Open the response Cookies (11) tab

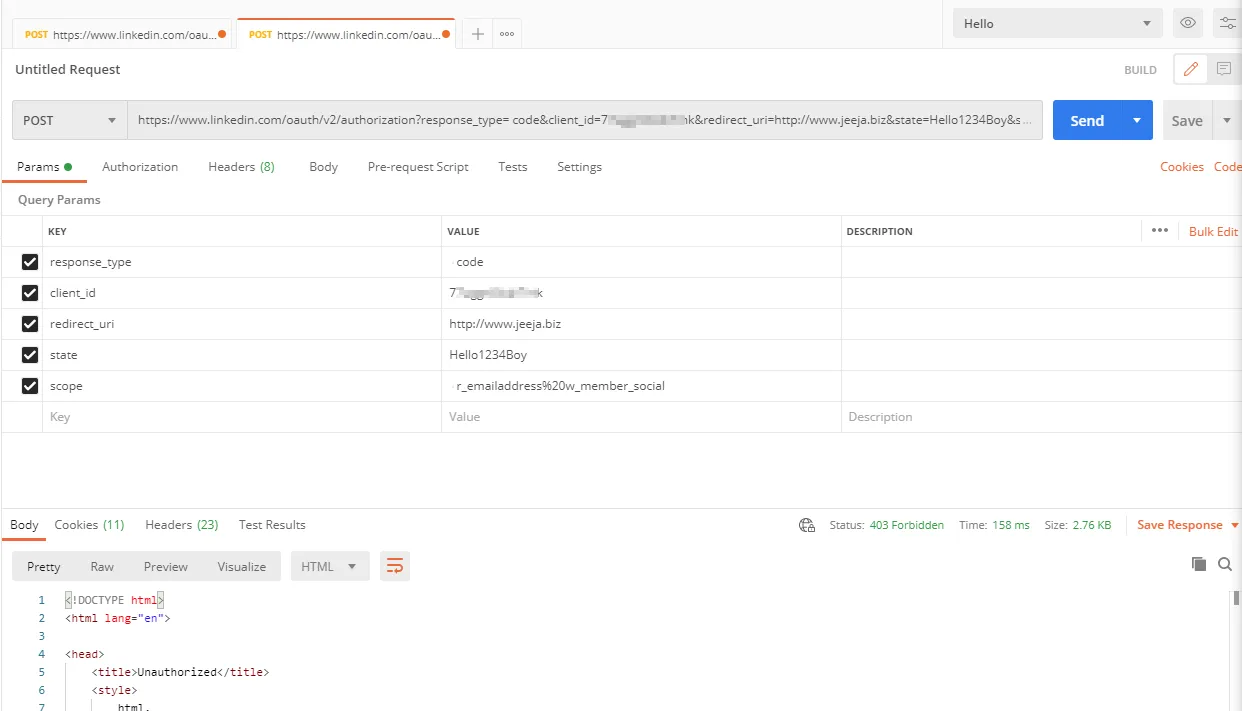89,525
